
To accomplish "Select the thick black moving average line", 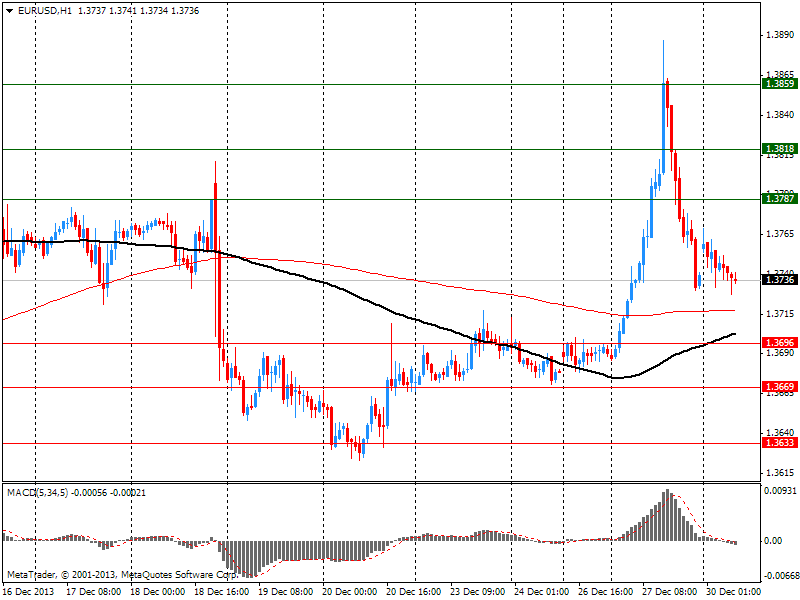I will pyautogui.click(x=367, y=302).
